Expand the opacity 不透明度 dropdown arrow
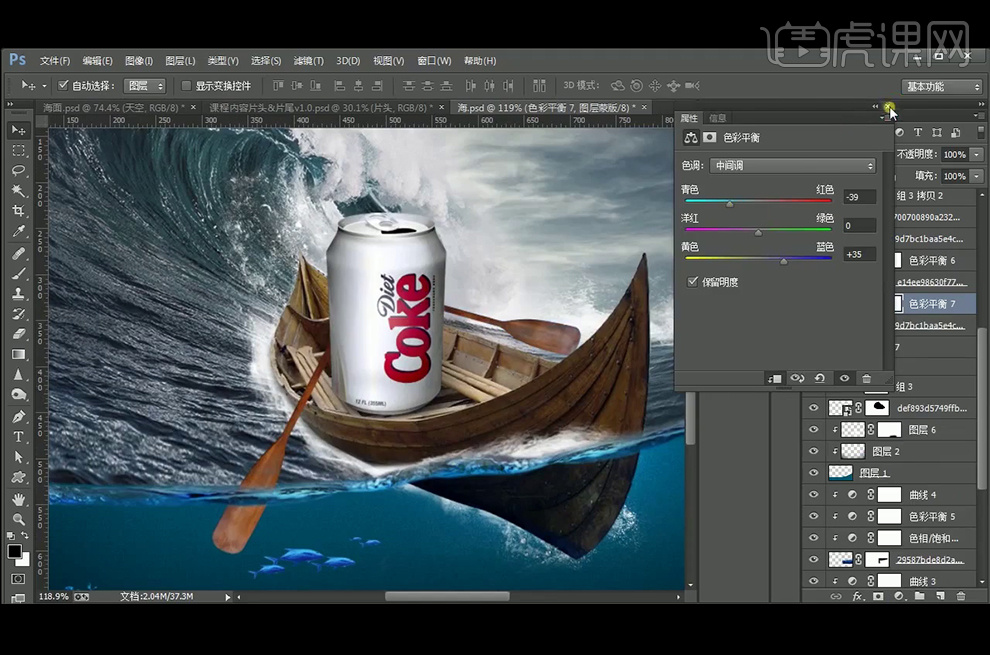This screenshot has height=655, width=990. (x=976, y=155)
